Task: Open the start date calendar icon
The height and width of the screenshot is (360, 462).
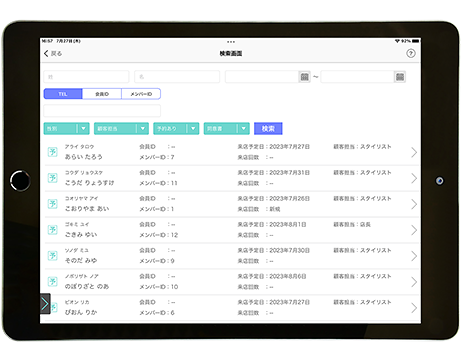Action: click(304, 77)
